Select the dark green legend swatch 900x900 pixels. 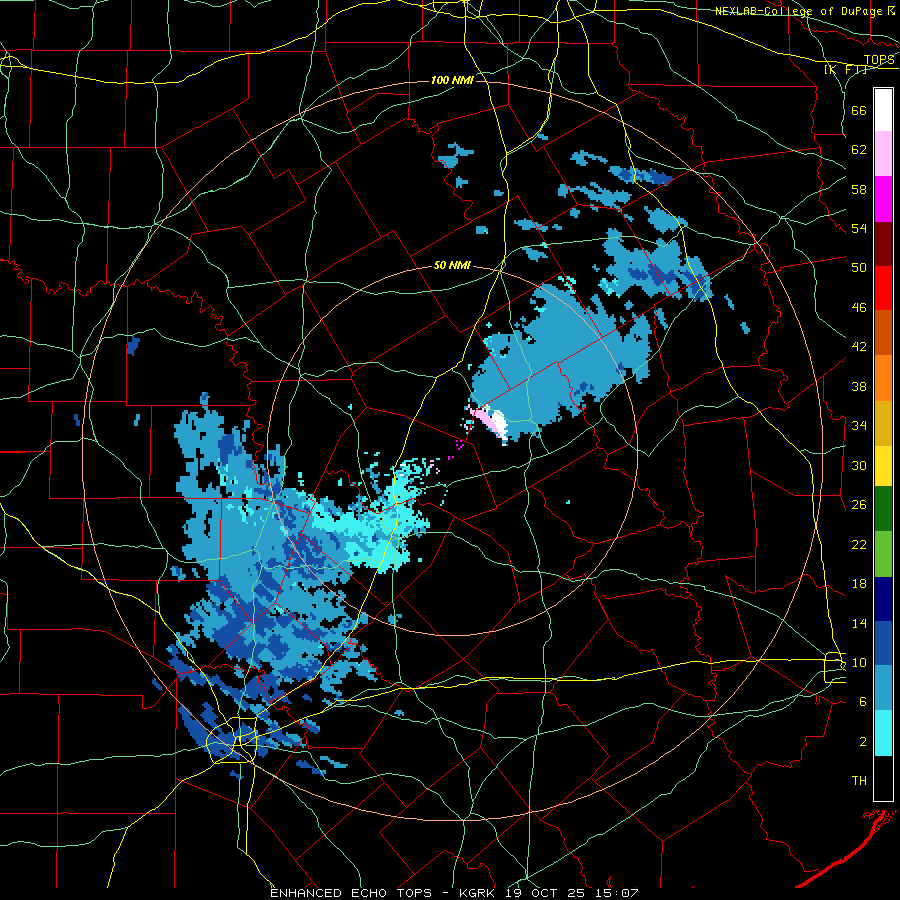[x=883, y=509]
